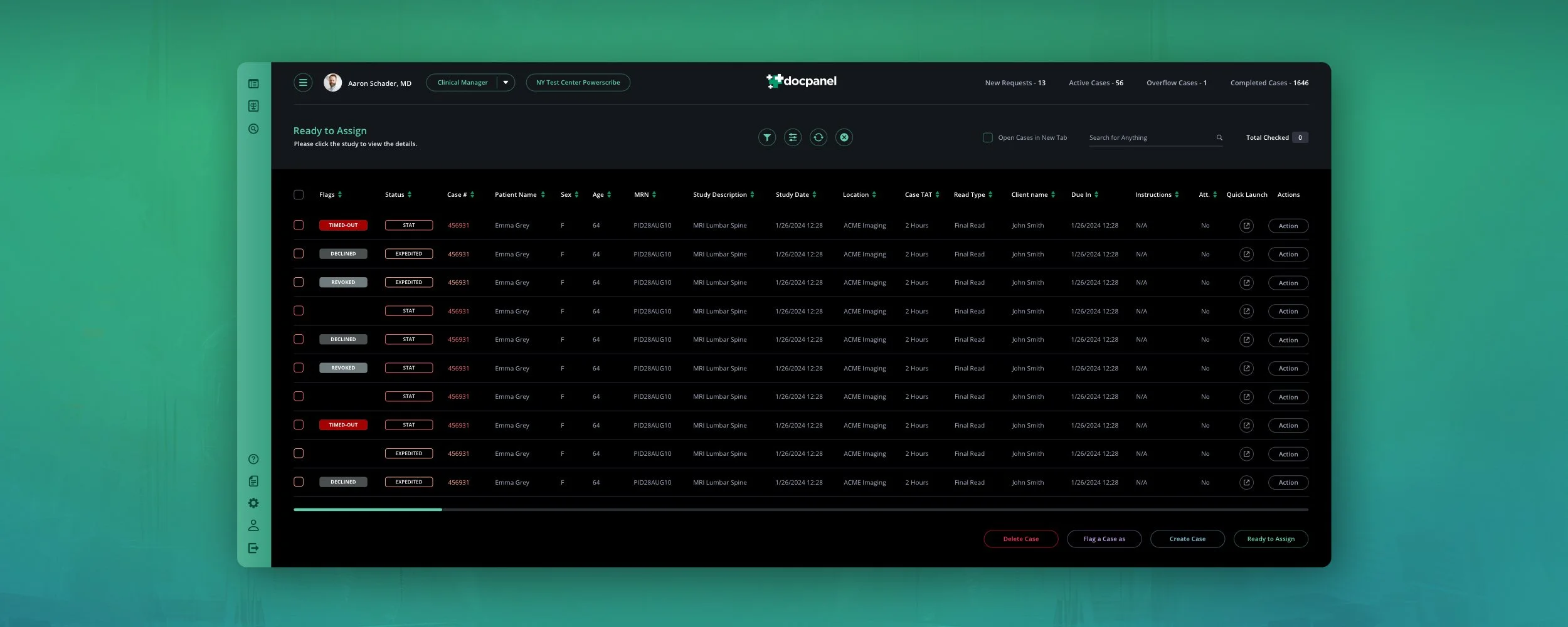Click the refresh icon
1568x627 pixels.
(x=818, y=137)
